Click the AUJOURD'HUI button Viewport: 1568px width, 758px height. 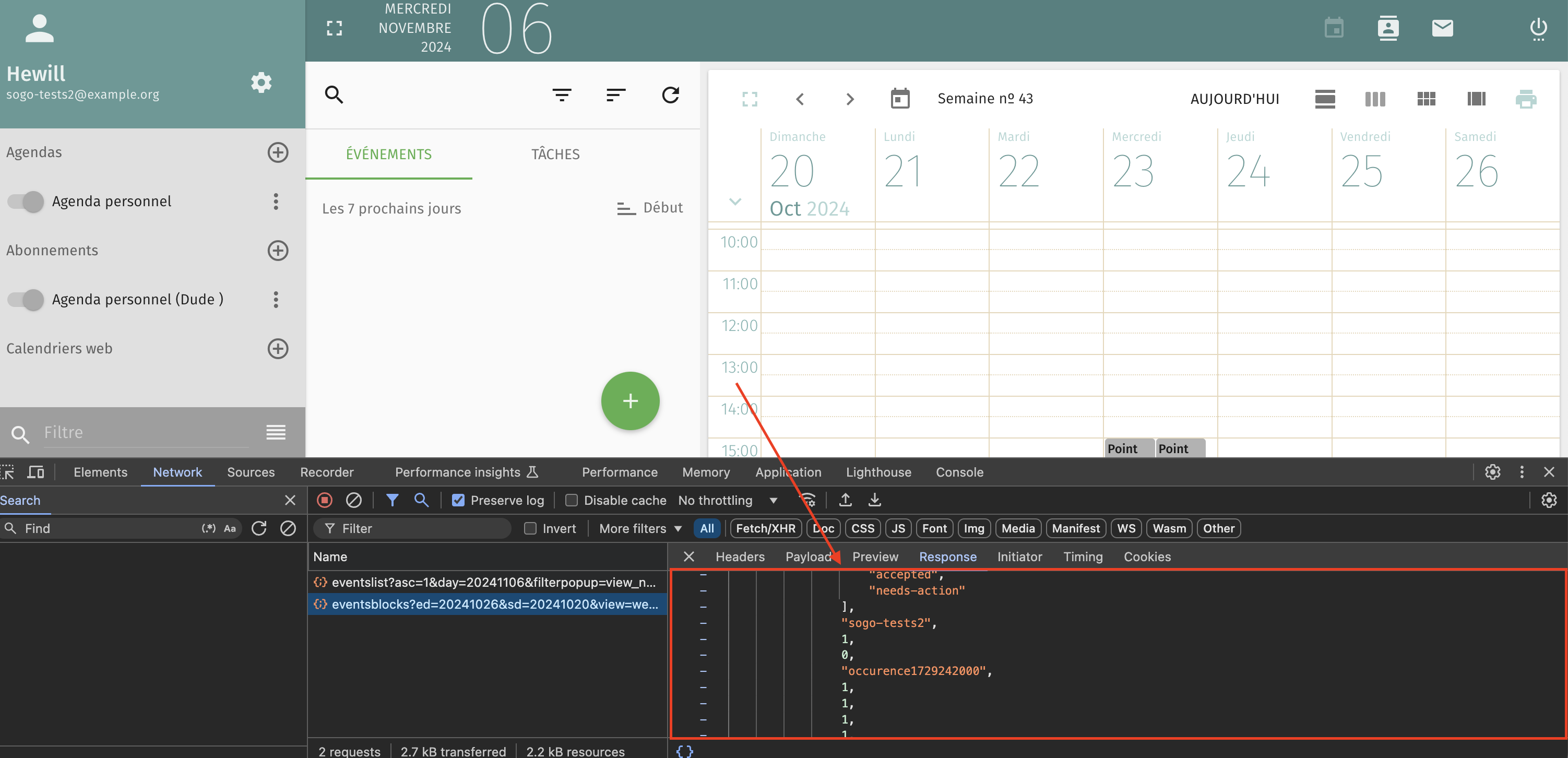pos(1234,99)
